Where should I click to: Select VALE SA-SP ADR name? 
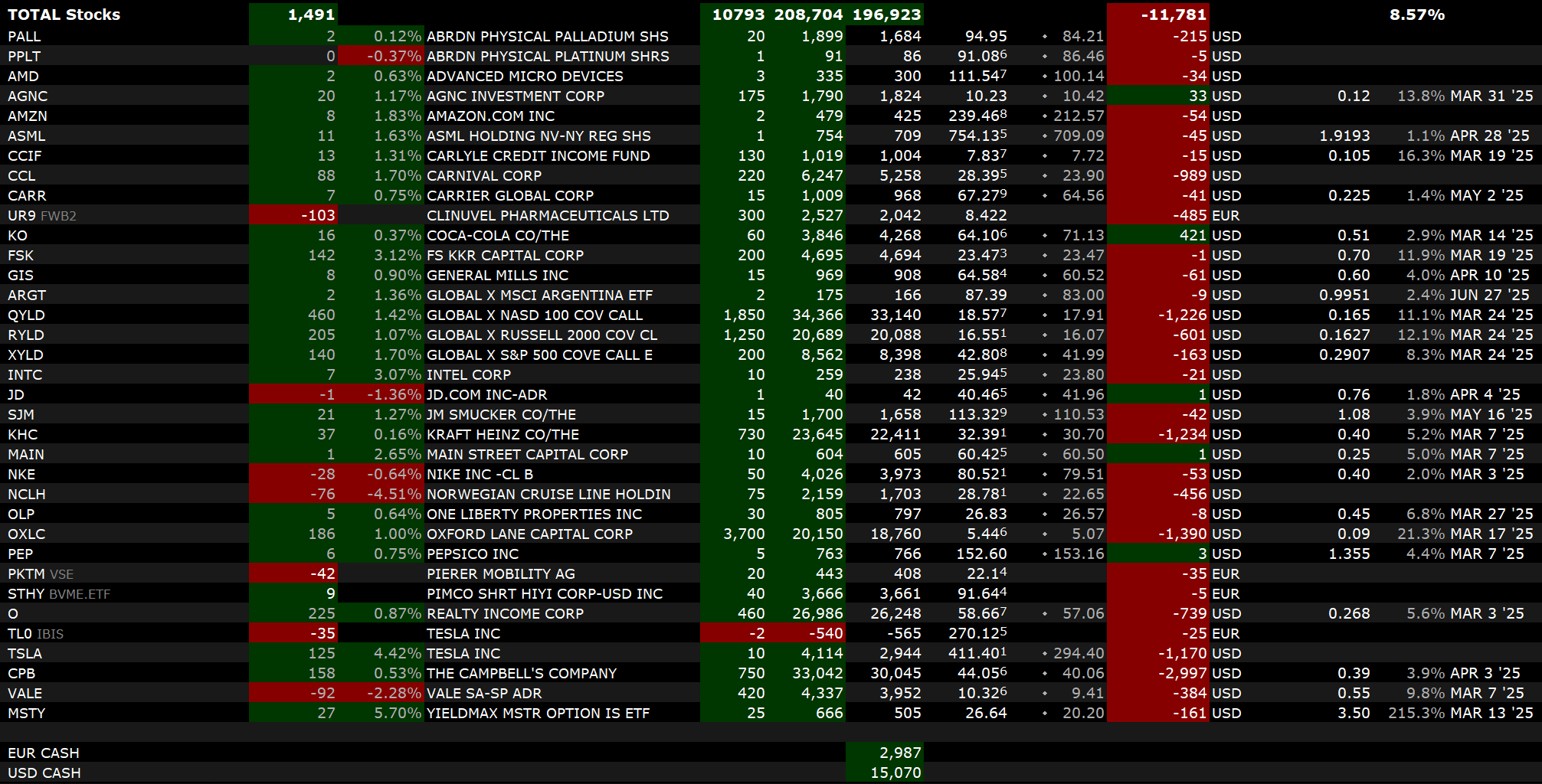(x=484, y=693)
